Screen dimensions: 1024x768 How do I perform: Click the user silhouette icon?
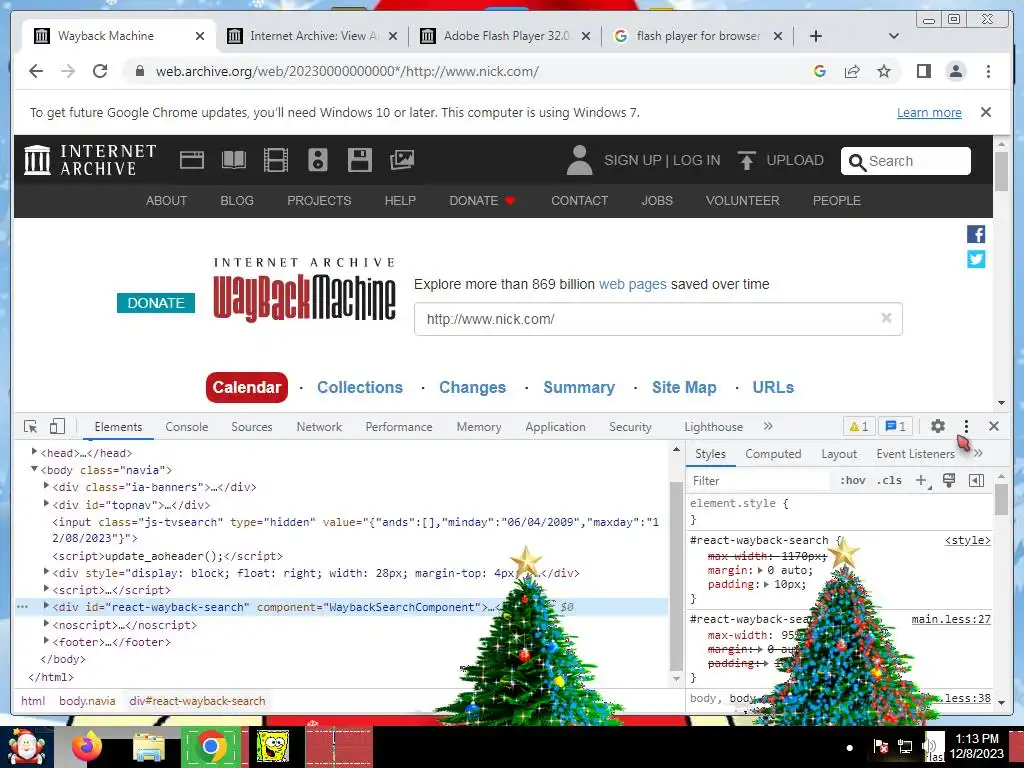point(579,161)
